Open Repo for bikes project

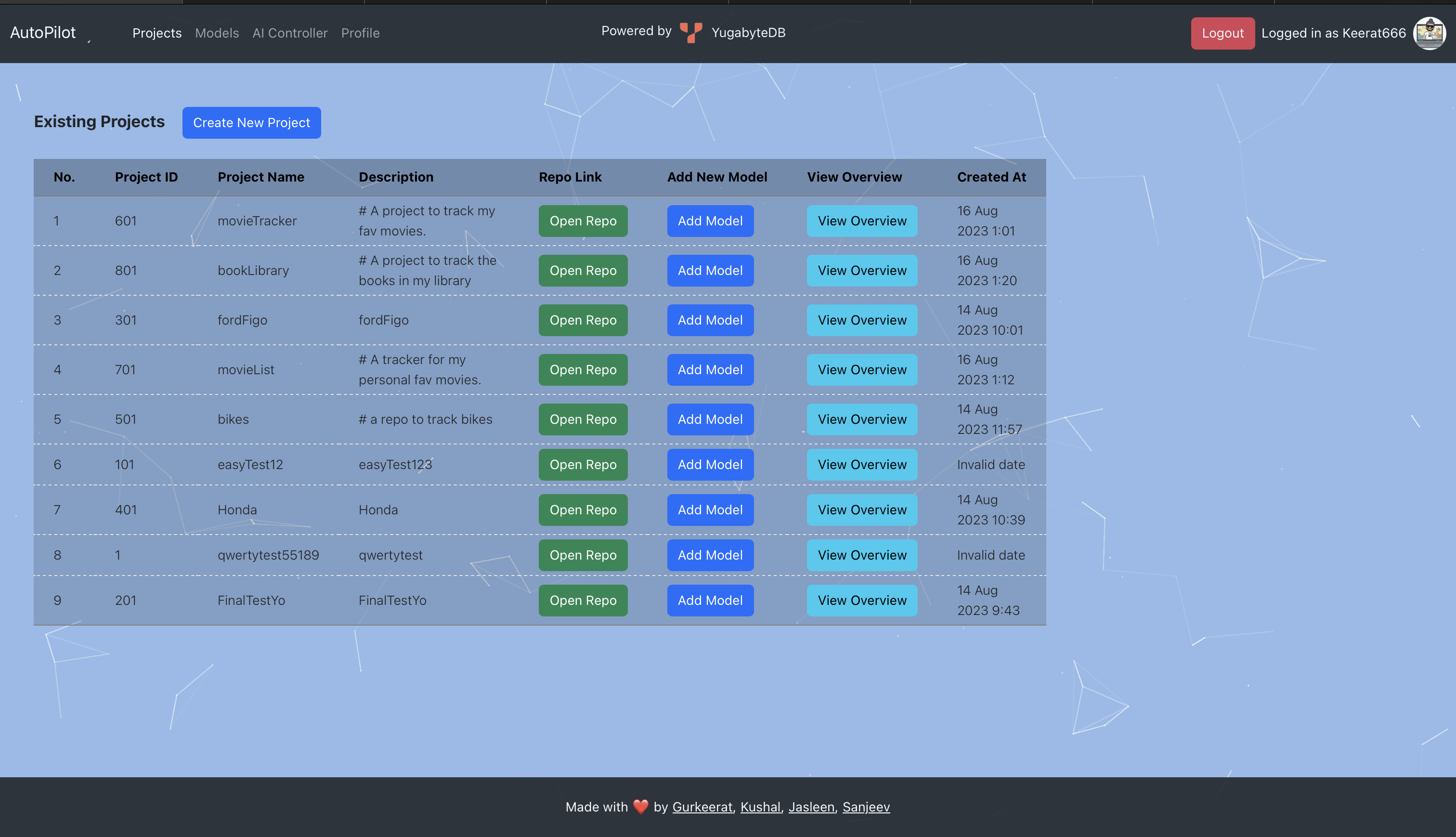click(x=583, y=419)
